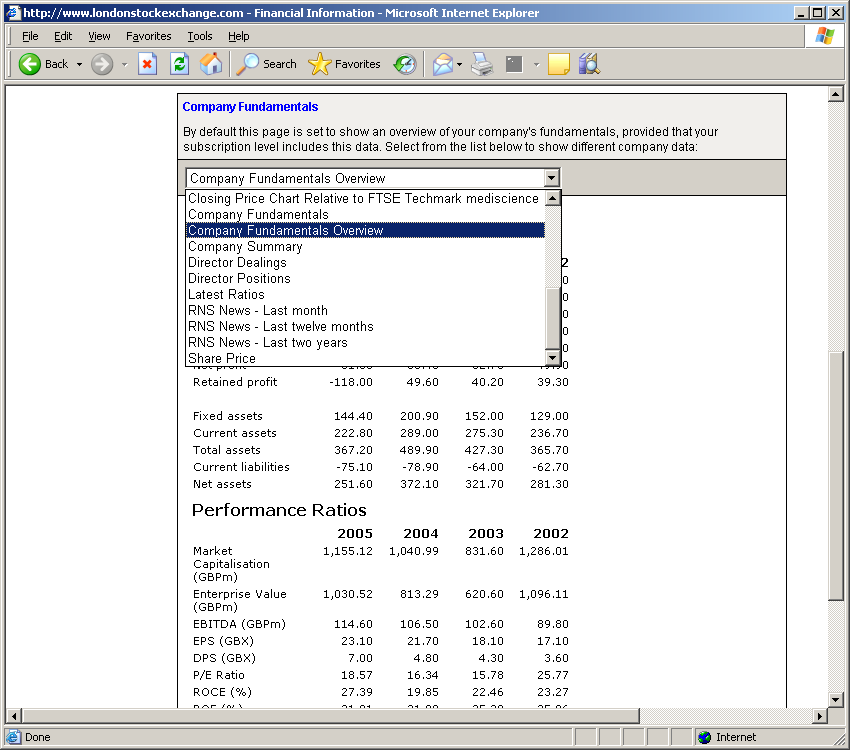Select Closing Price Chart Relative to FTSE Techmark
Screen dimensions: 850x750
(x=363, y=198)
